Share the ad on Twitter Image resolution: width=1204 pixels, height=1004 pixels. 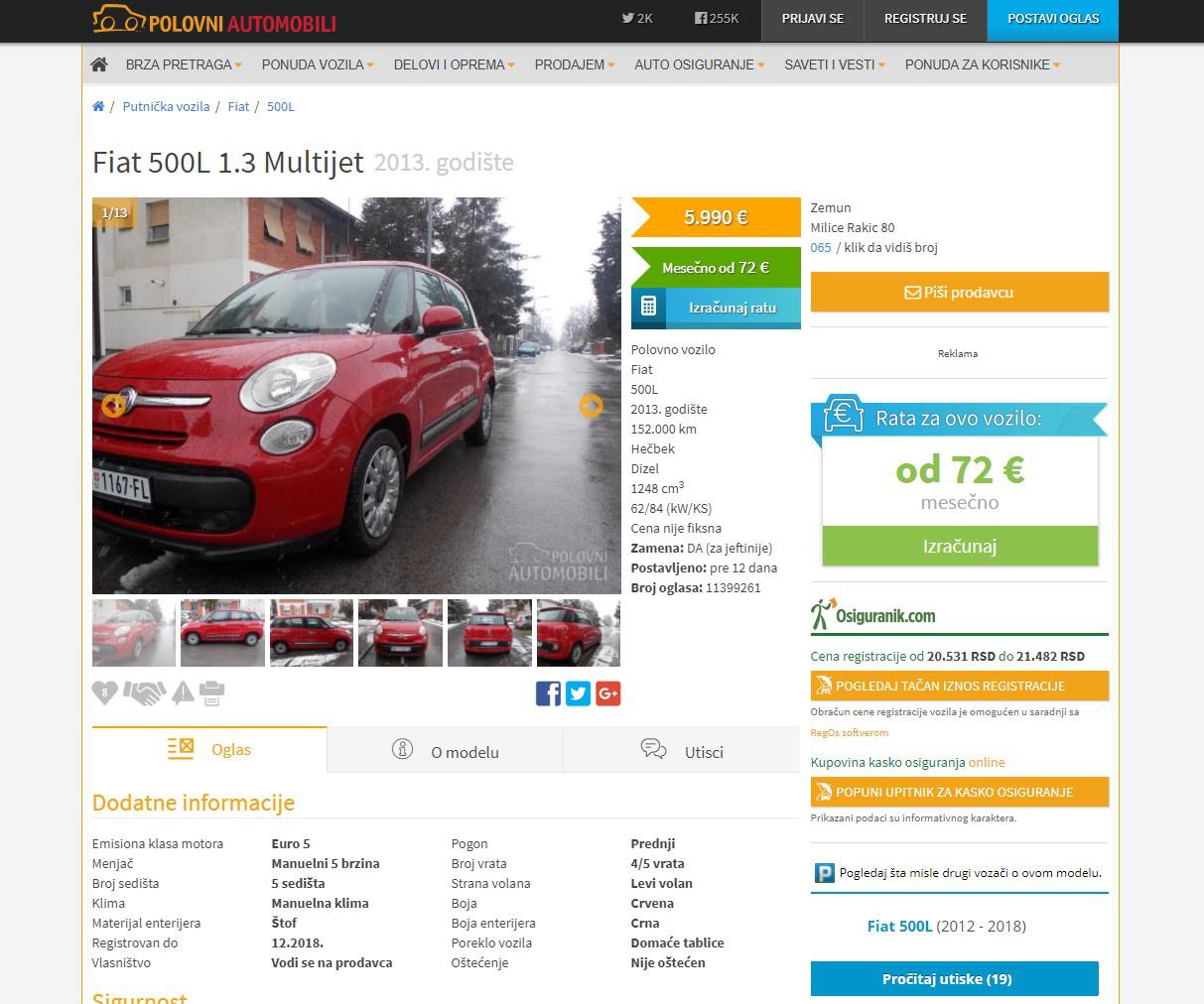point(578,693)
